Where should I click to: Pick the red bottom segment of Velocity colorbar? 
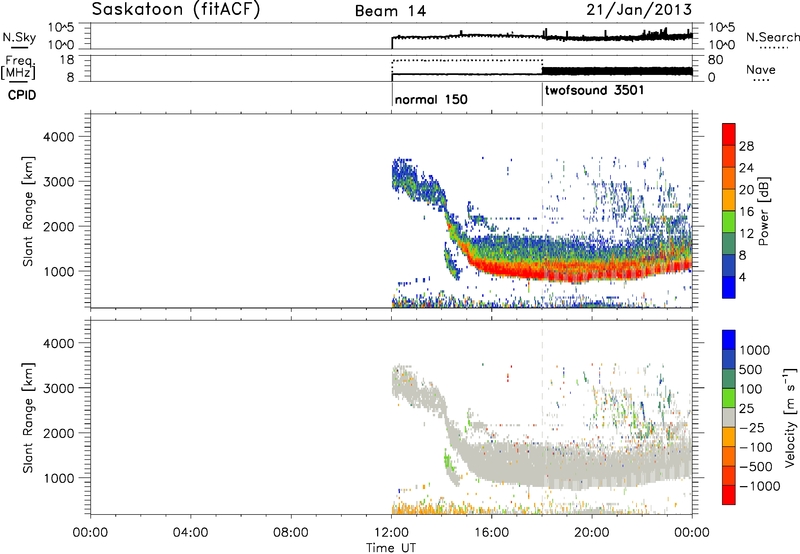click(729, 495)
